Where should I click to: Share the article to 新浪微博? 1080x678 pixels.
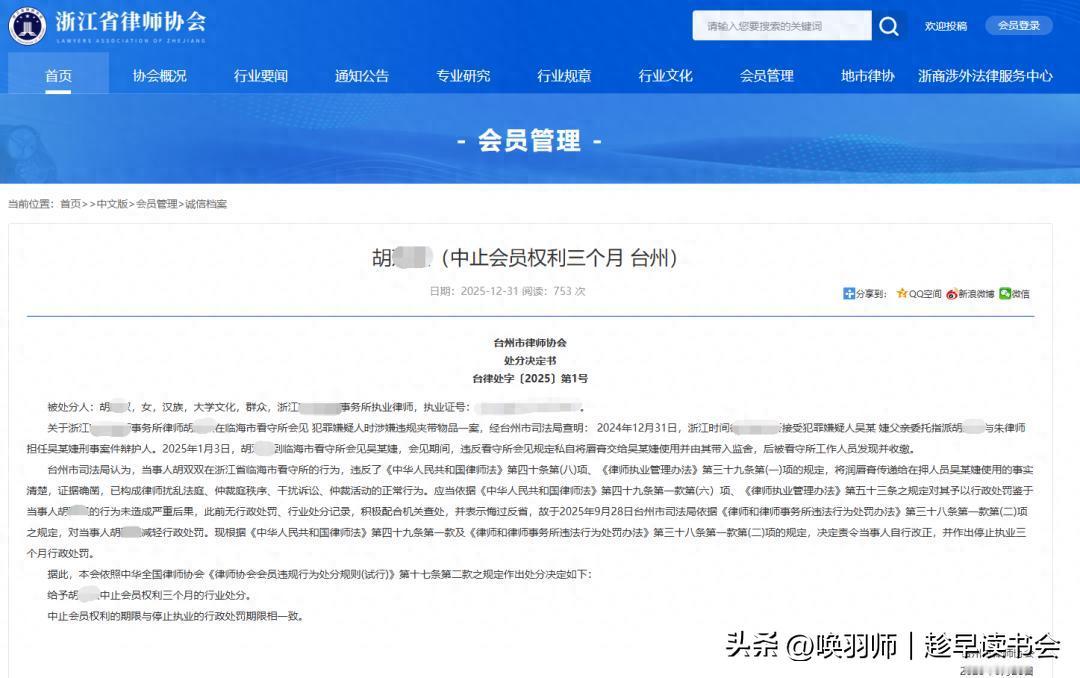(x=973, y=294)
